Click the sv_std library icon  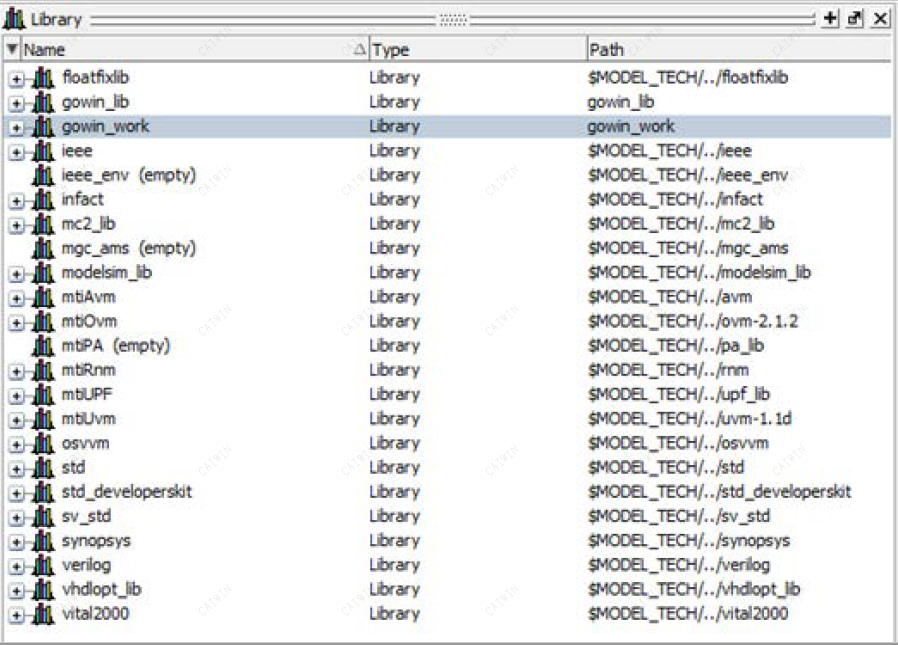click(x=43, y=517)
